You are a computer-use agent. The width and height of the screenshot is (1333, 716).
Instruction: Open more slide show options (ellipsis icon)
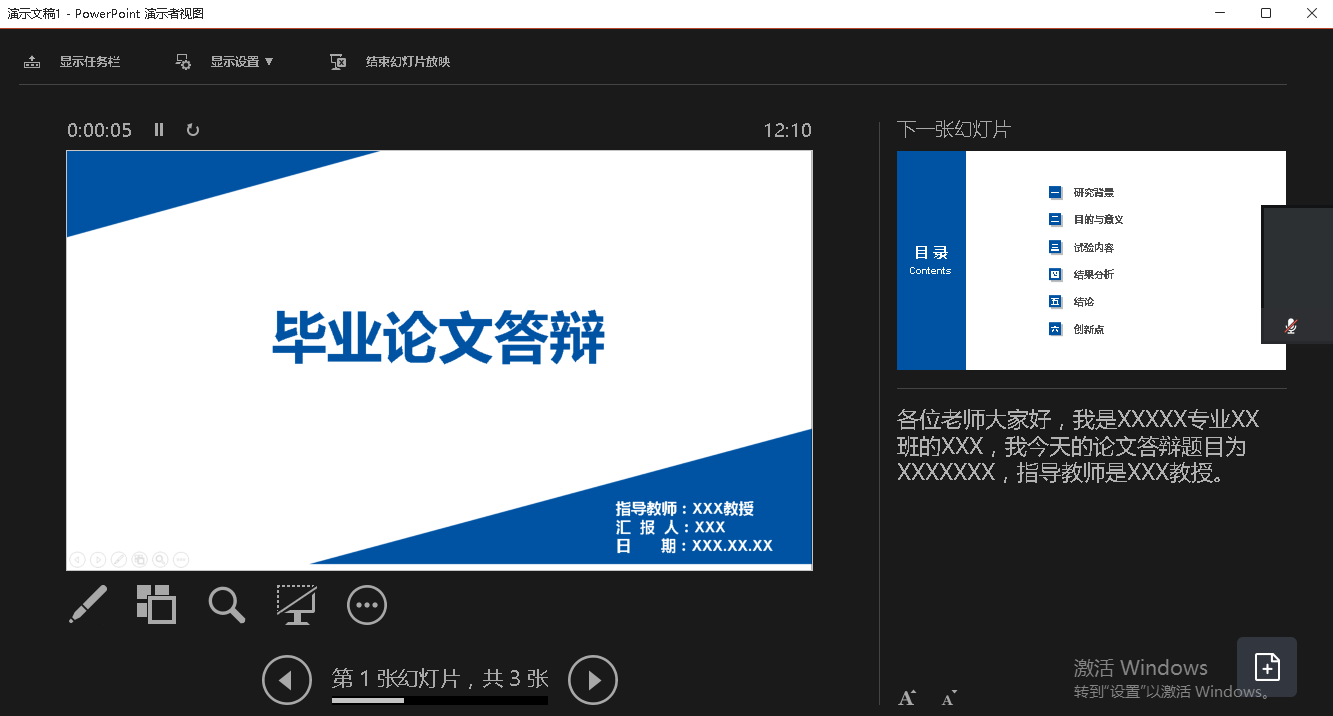tap(366, 604)
